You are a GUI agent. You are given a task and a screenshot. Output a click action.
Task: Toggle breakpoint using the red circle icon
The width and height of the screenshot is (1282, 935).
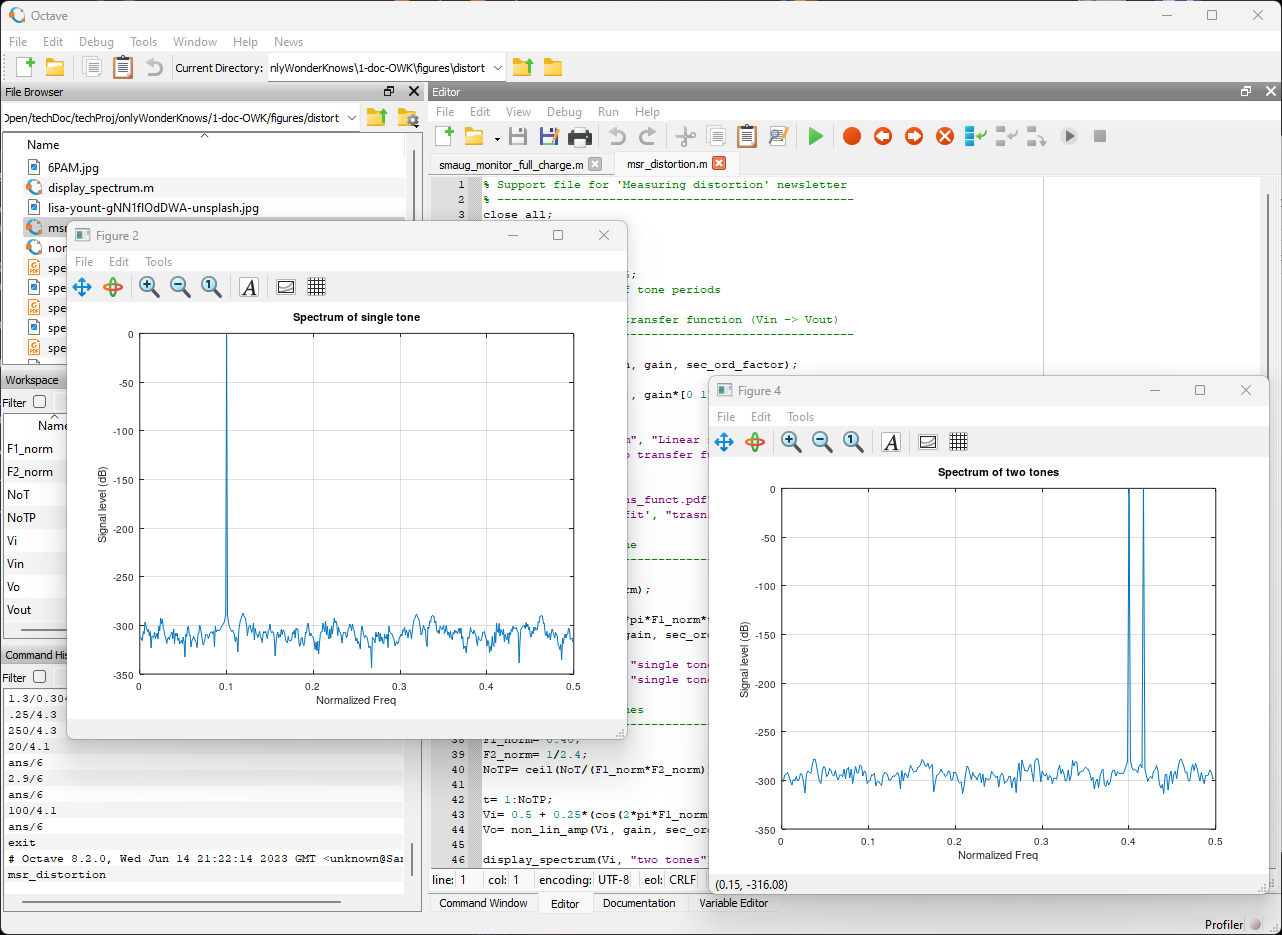[x=851, y=136]
